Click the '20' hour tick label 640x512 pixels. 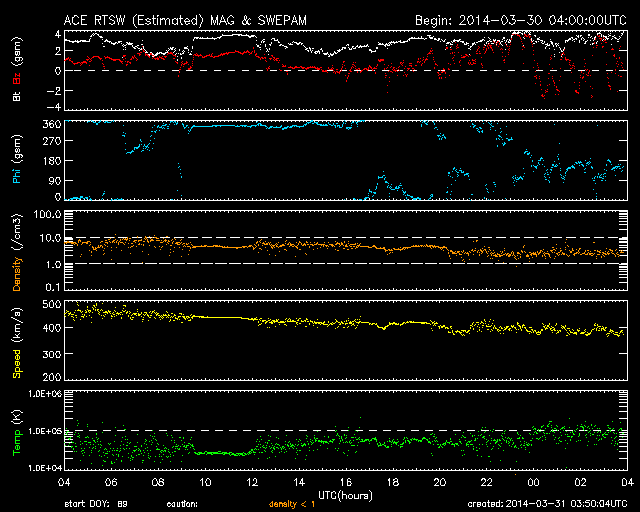pos(440,482)
